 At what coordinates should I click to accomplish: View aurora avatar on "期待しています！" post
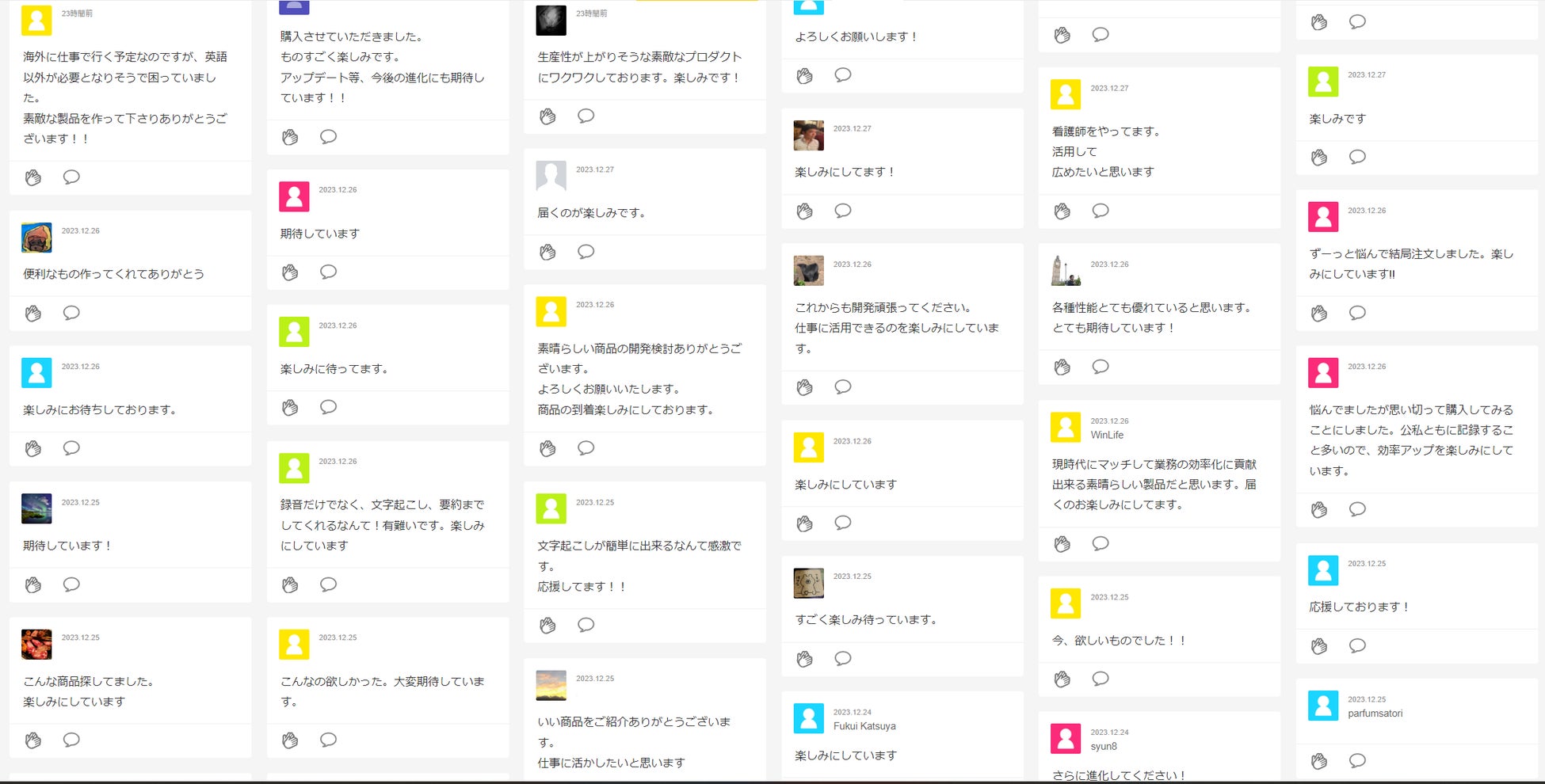[36, 509]
